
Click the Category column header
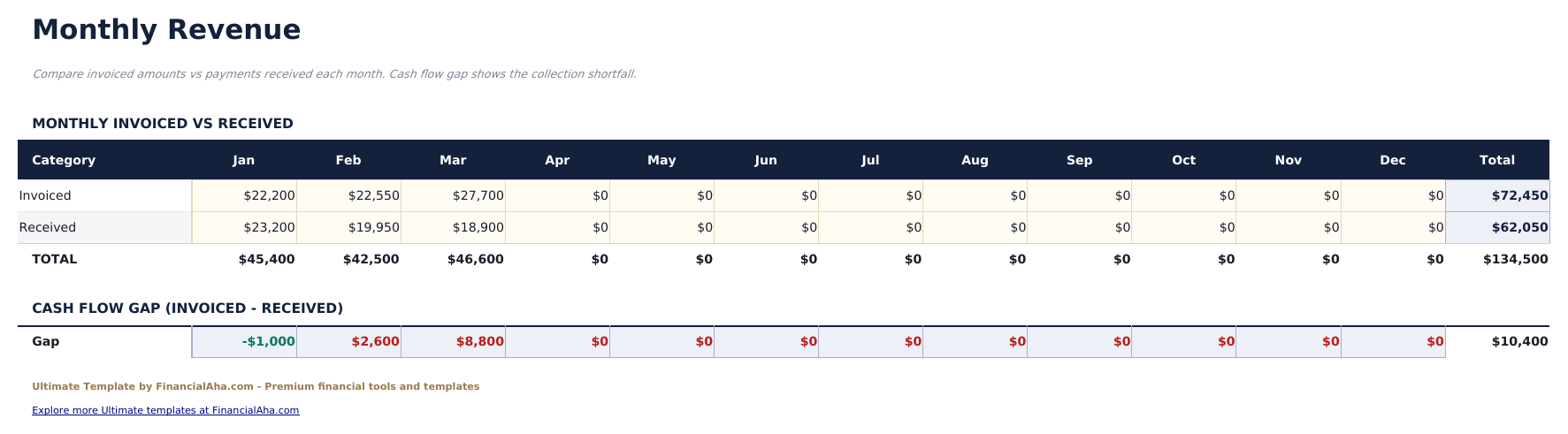[x=64, y=160]
